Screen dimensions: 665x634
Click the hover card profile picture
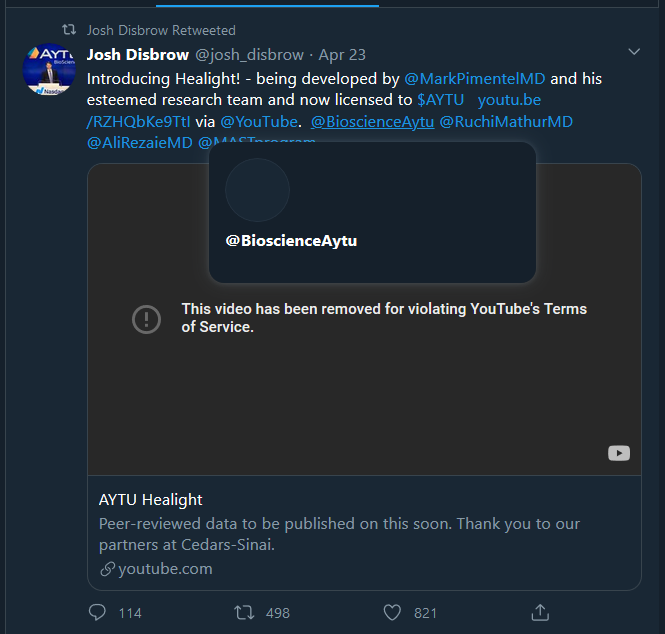258,189
